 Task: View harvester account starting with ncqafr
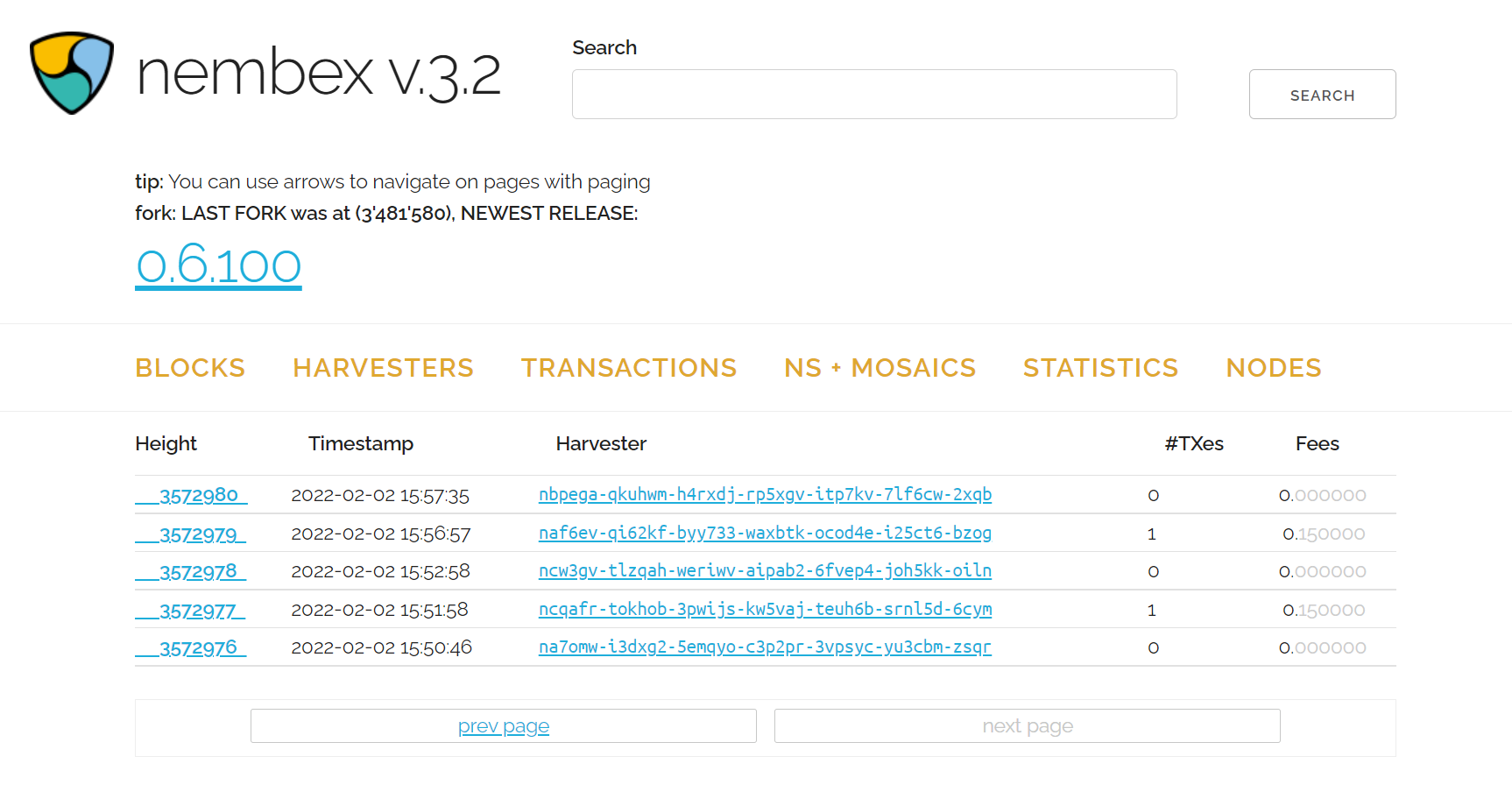click(764, 610)
